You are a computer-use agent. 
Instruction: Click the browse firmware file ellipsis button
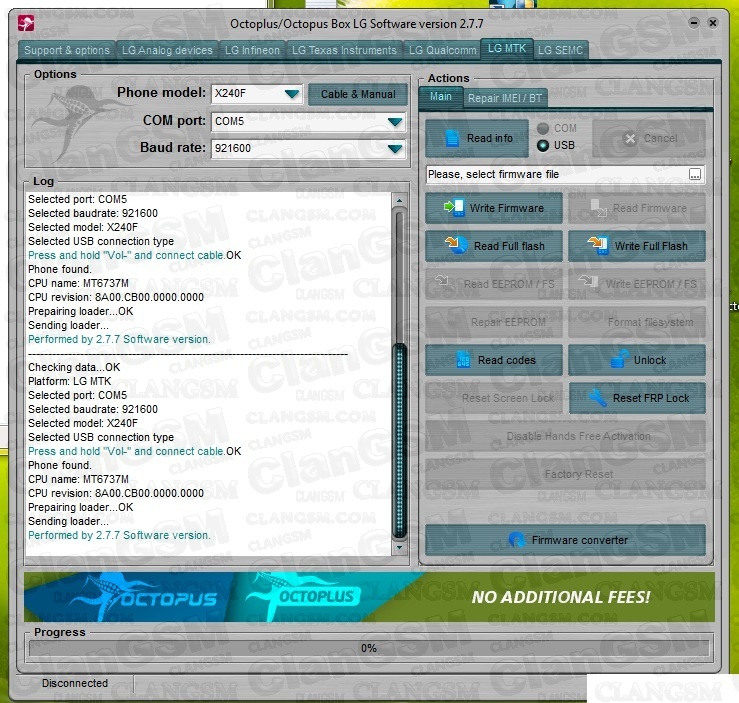click(695, 174)
